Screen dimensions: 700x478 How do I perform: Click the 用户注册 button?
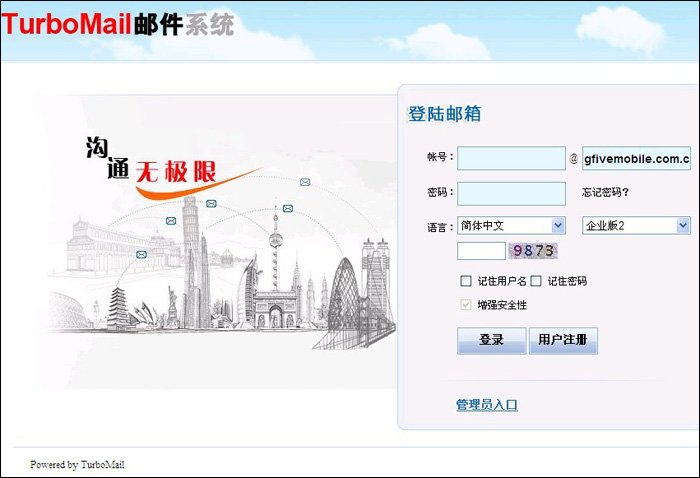[562, 340]
